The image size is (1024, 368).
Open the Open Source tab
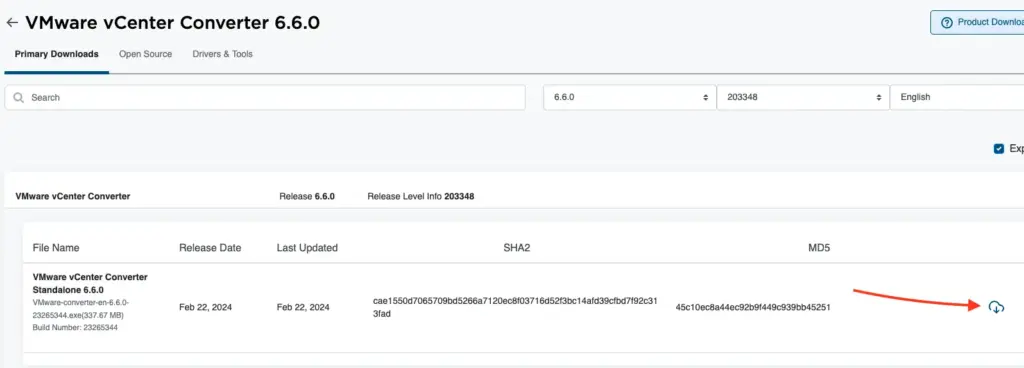pyautogui.click(x=146, y=54)
